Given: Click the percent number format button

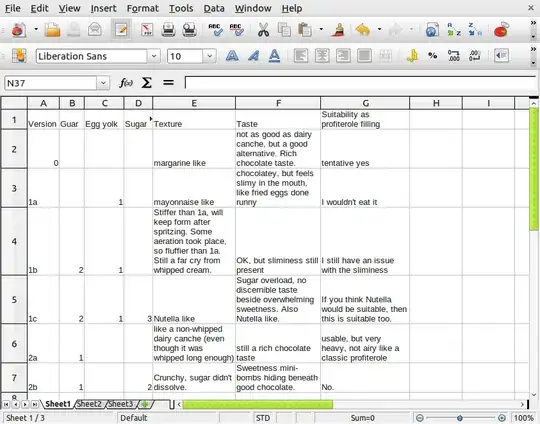Looking at the screenshot, I should (x=433, y=56).
